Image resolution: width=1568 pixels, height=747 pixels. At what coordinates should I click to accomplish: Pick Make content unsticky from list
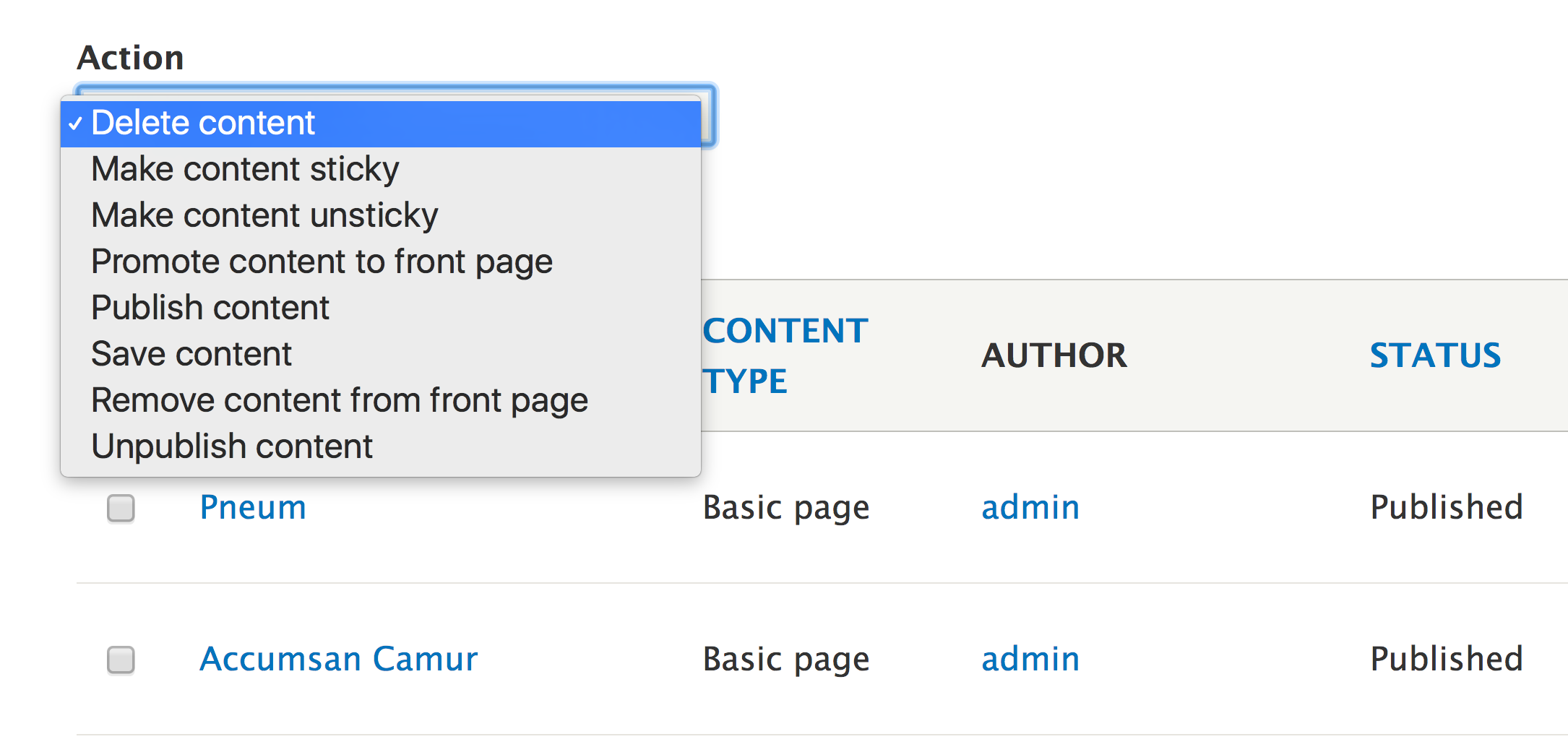[x=264, y=216]
